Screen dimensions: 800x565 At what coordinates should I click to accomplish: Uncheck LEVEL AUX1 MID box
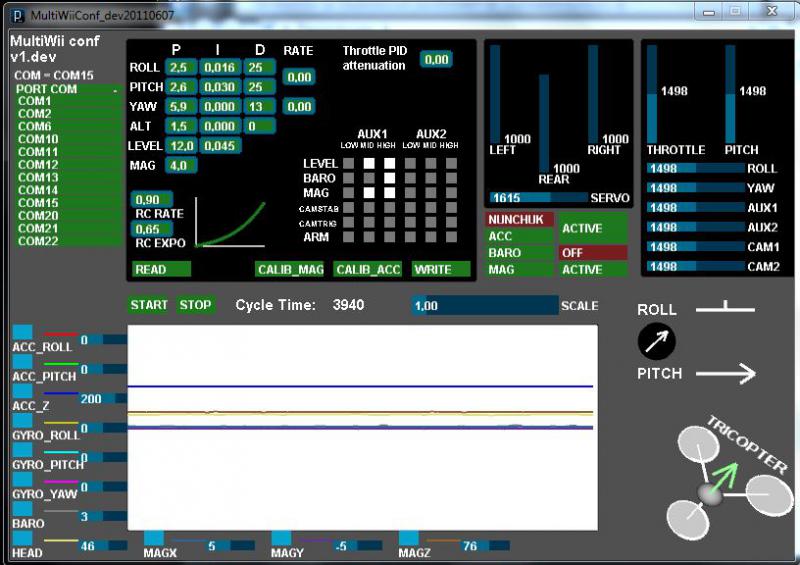pos(369,163)
